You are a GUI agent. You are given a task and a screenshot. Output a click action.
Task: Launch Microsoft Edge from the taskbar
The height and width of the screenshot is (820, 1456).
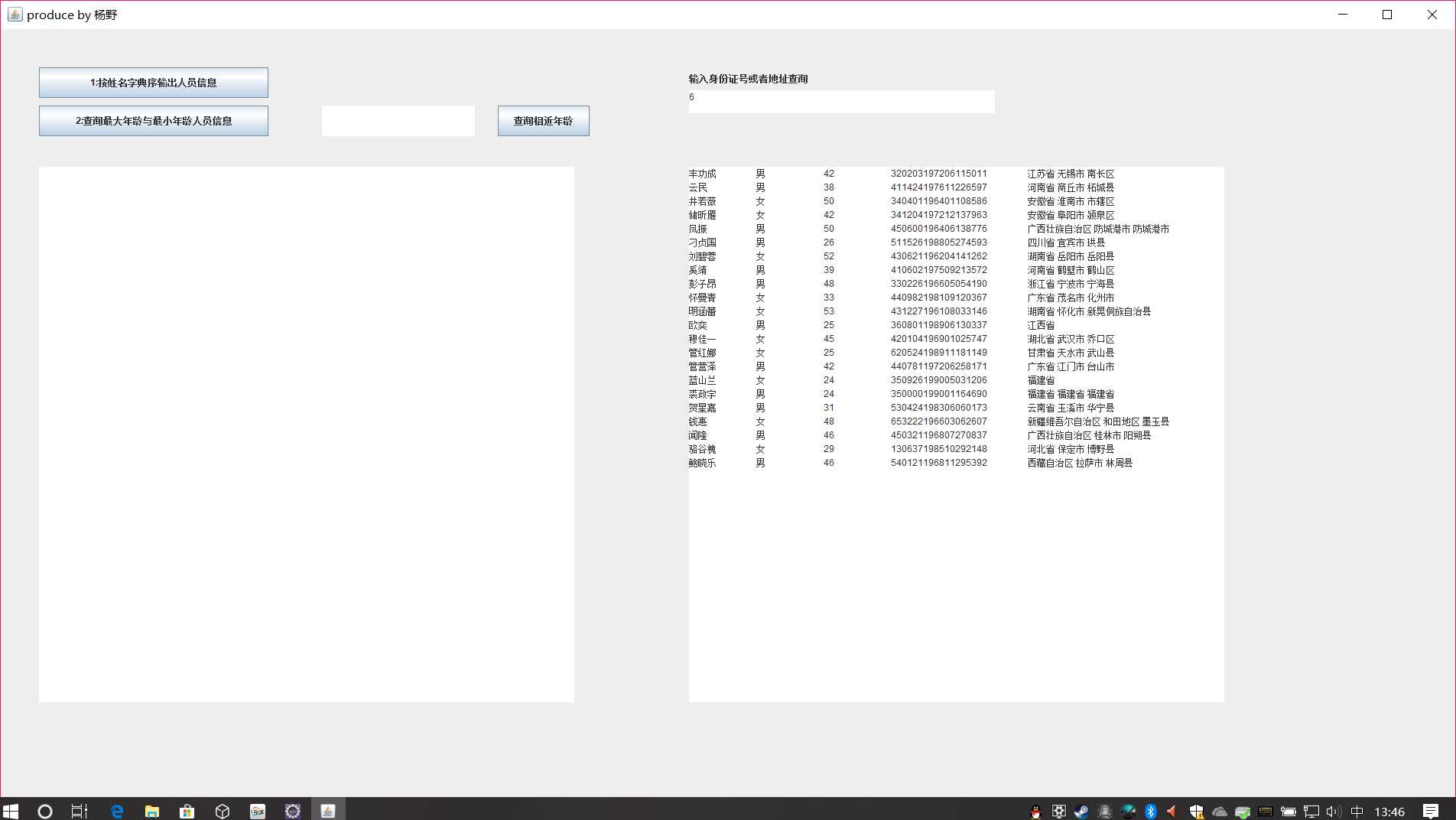click(116, 811)
